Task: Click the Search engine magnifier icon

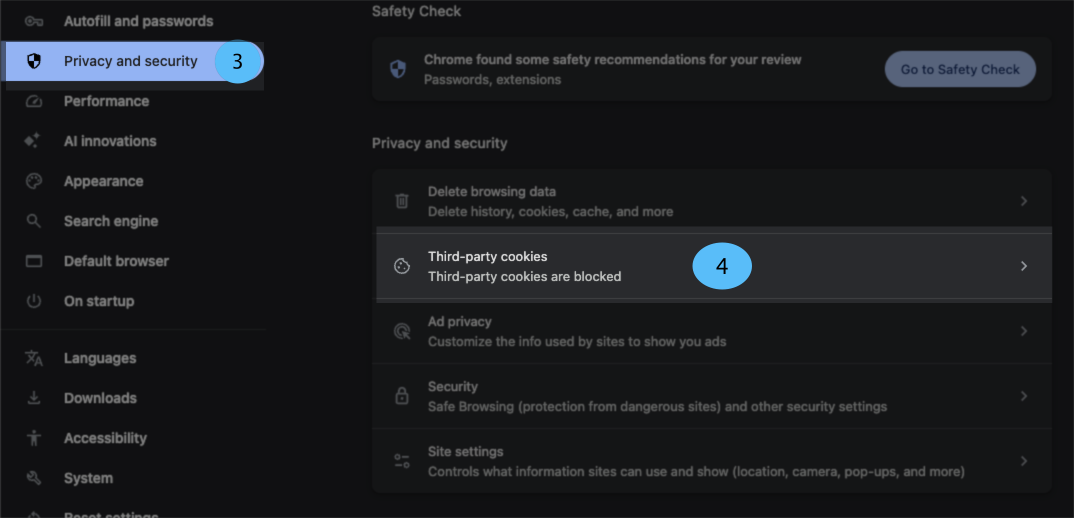Action: coord(34,221)
